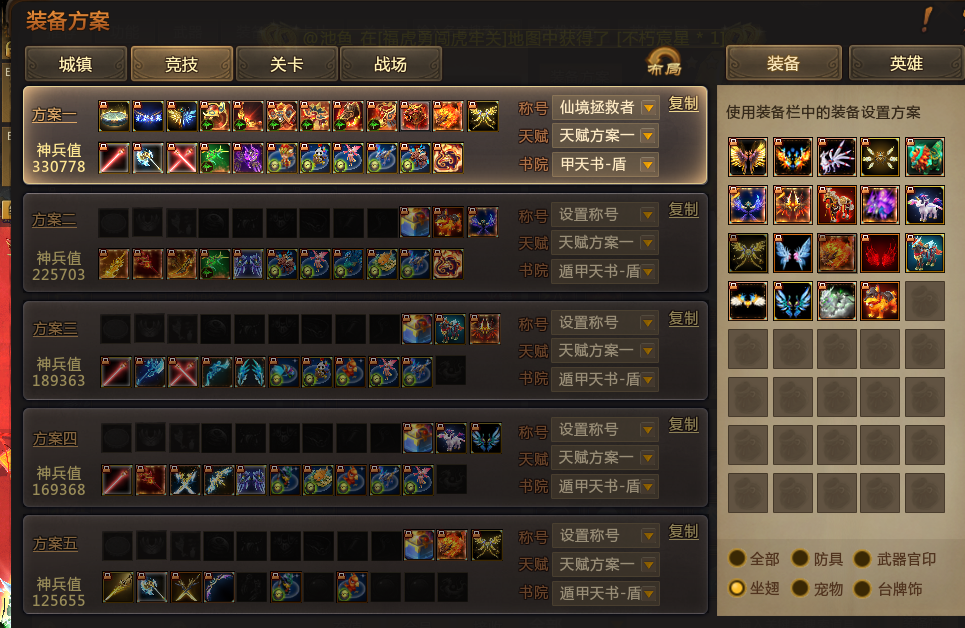Select the treasure chest icon in 方案二

(x=415, y=222)
